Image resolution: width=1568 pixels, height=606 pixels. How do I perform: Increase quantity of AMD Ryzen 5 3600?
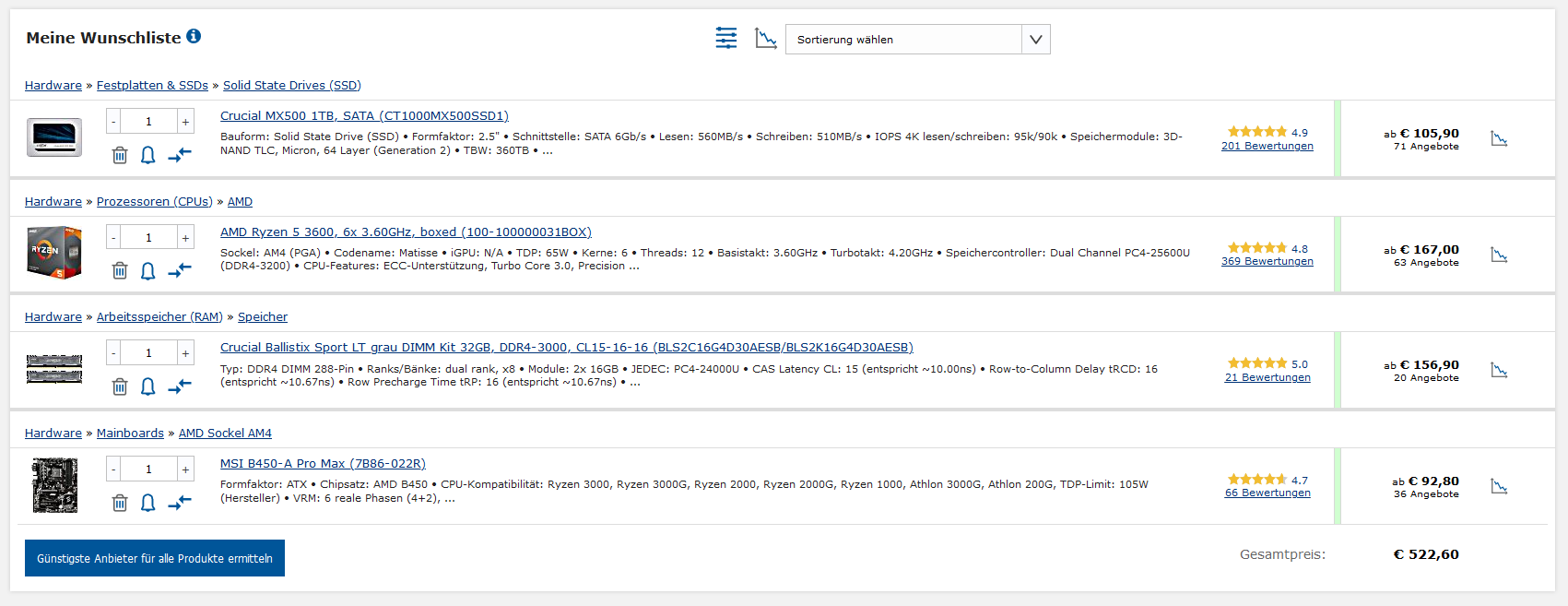185,238
